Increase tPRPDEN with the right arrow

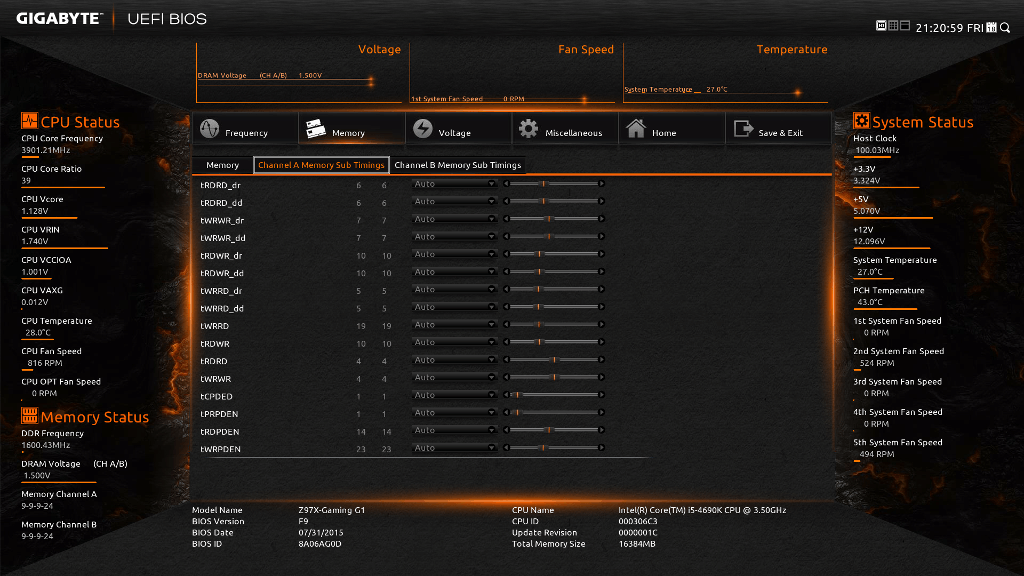click(x=601, y=413)
